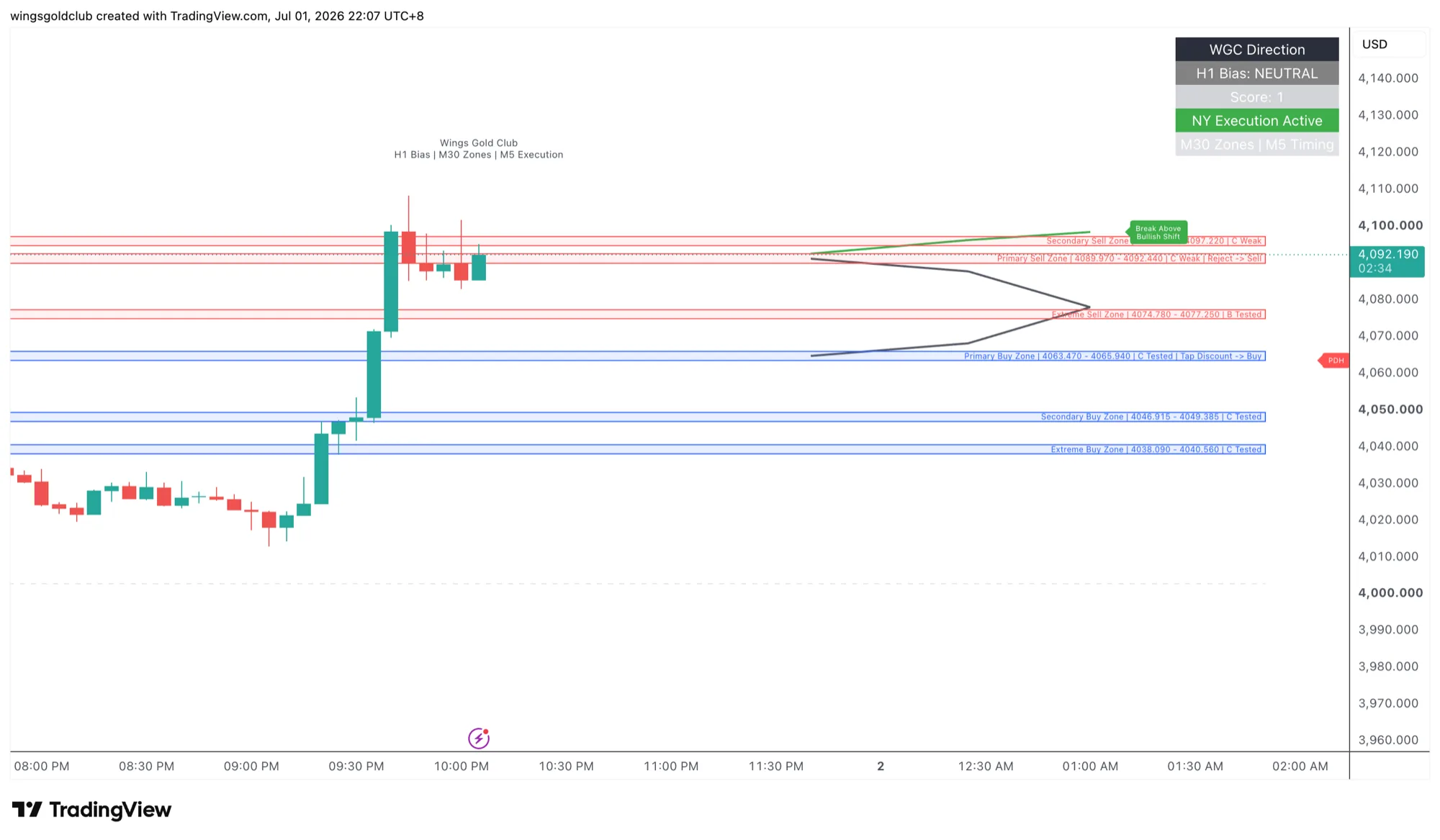1440x840 pixels.
Task: Click the 10:00 PM time axis label
Action: pyautogui.click(x=462, y=767)
